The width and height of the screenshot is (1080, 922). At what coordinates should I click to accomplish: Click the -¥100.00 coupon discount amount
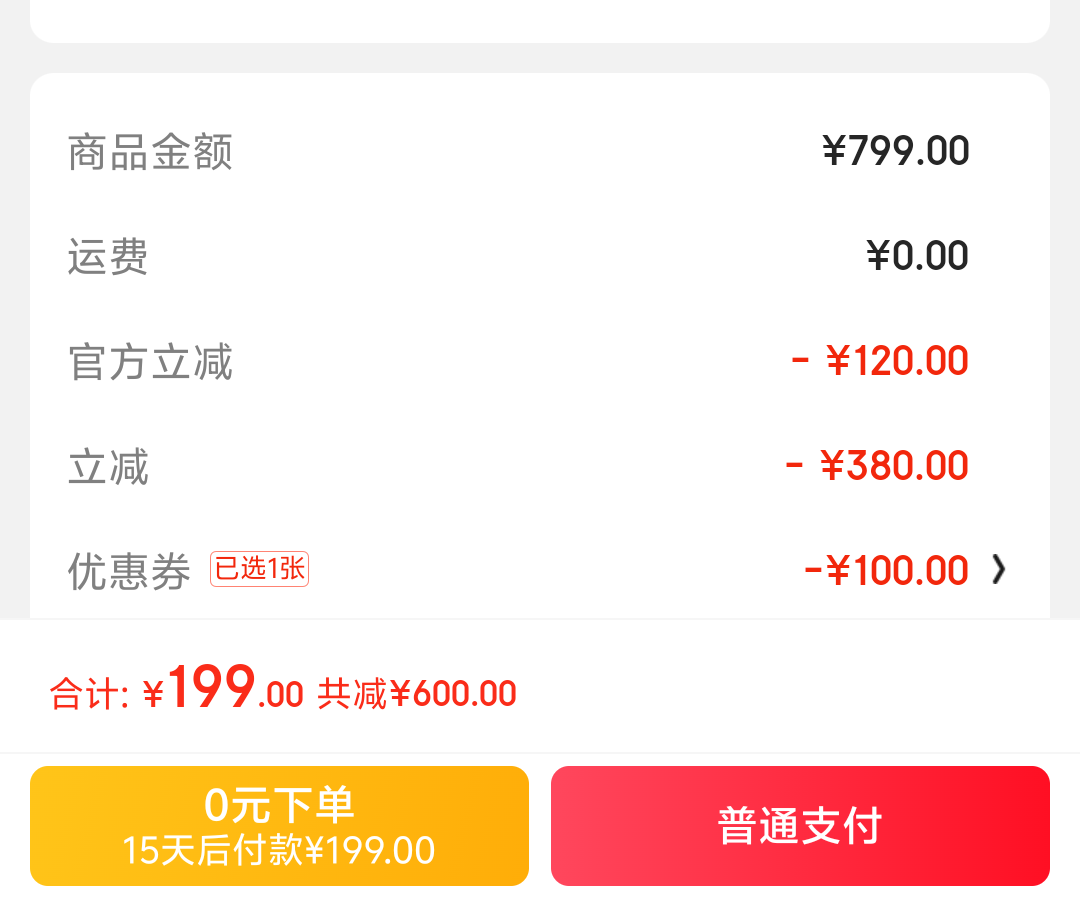point(886,571)
